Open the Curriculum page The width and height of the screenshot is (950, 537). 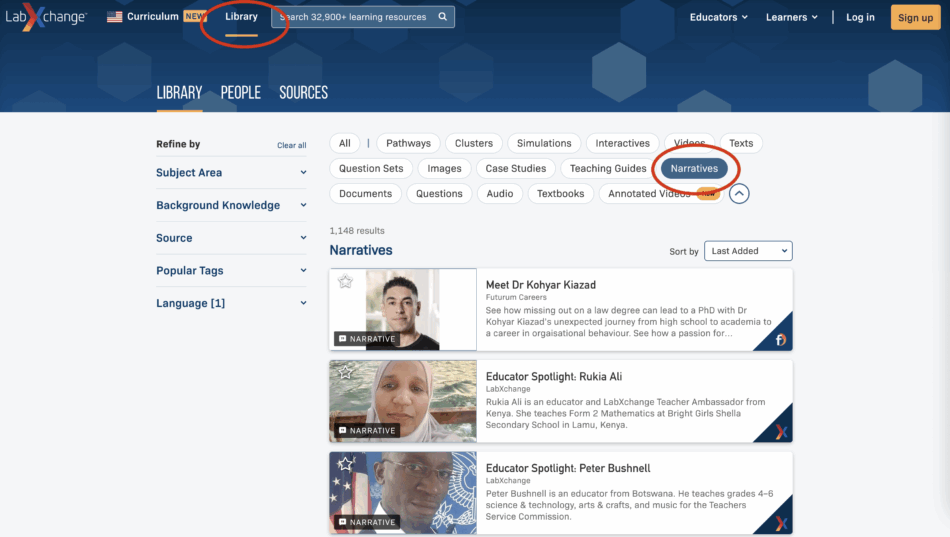(153, 16)
